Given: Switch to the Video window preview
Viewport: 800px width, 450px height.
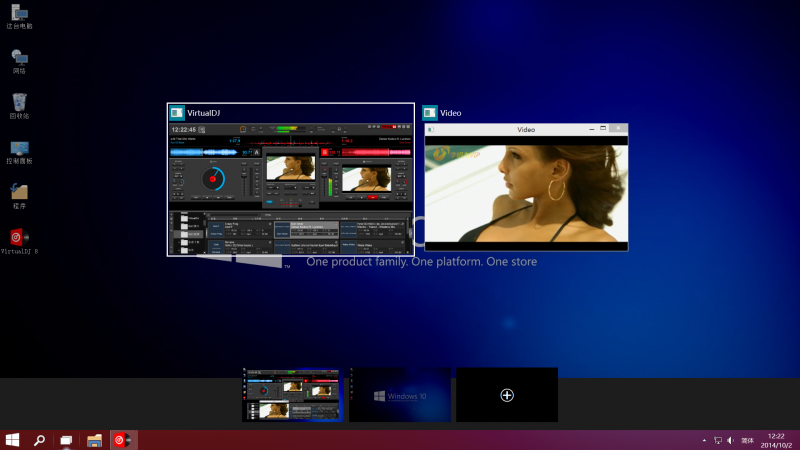Looking at the screenshot, I should pos(526,187).
